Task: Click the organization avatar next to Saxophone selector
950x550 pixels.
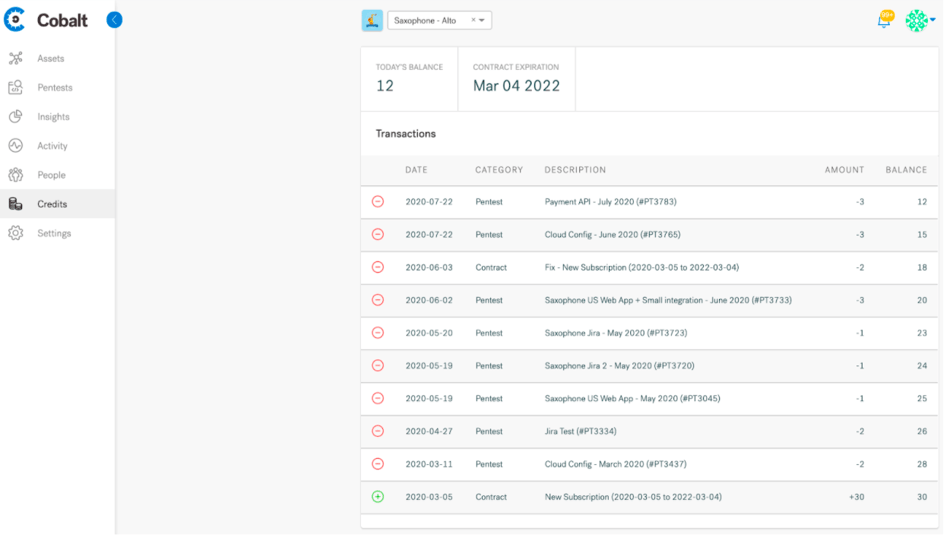Action: point(372,21)
